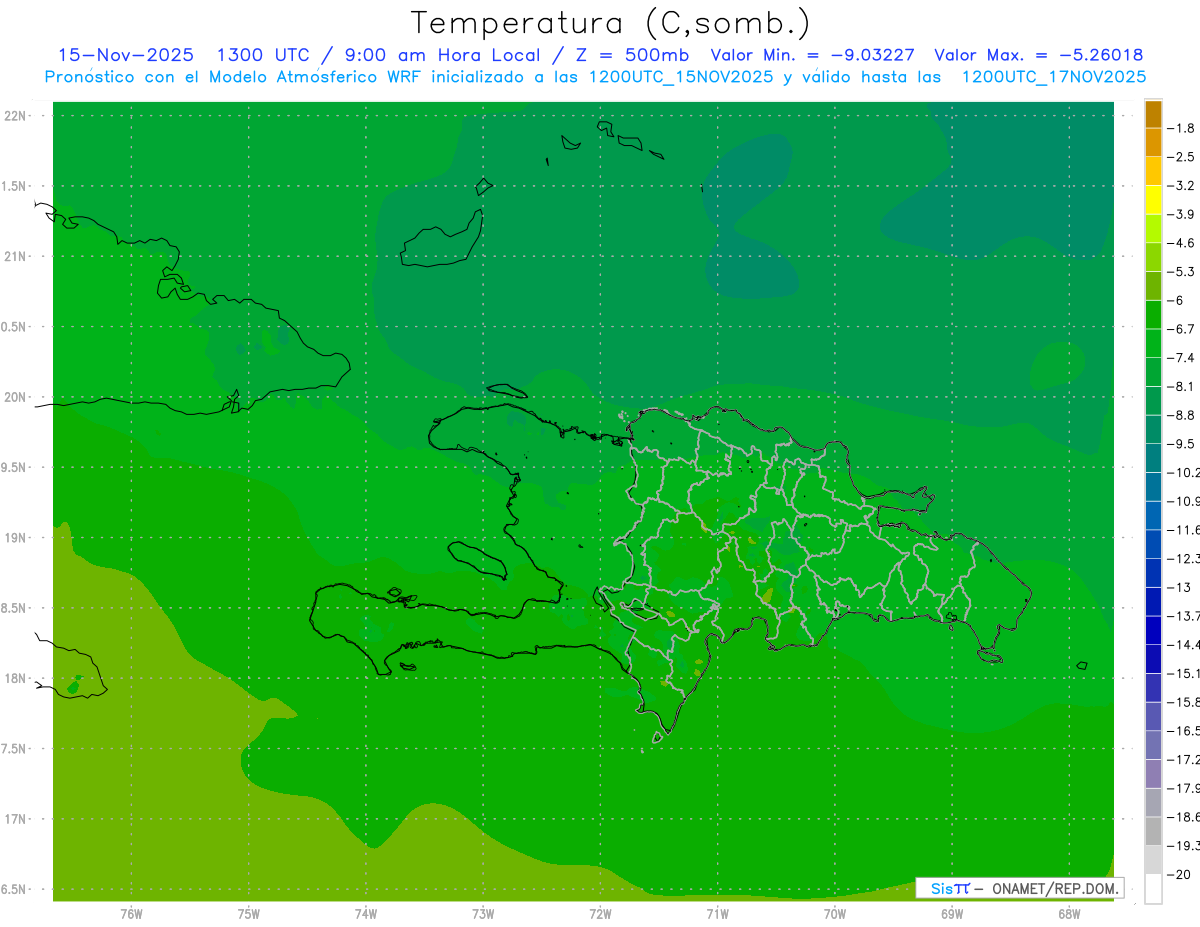
Task: Select "1200UTC_15NOV2025" initialization time text
Action: [x=680, y=76]
